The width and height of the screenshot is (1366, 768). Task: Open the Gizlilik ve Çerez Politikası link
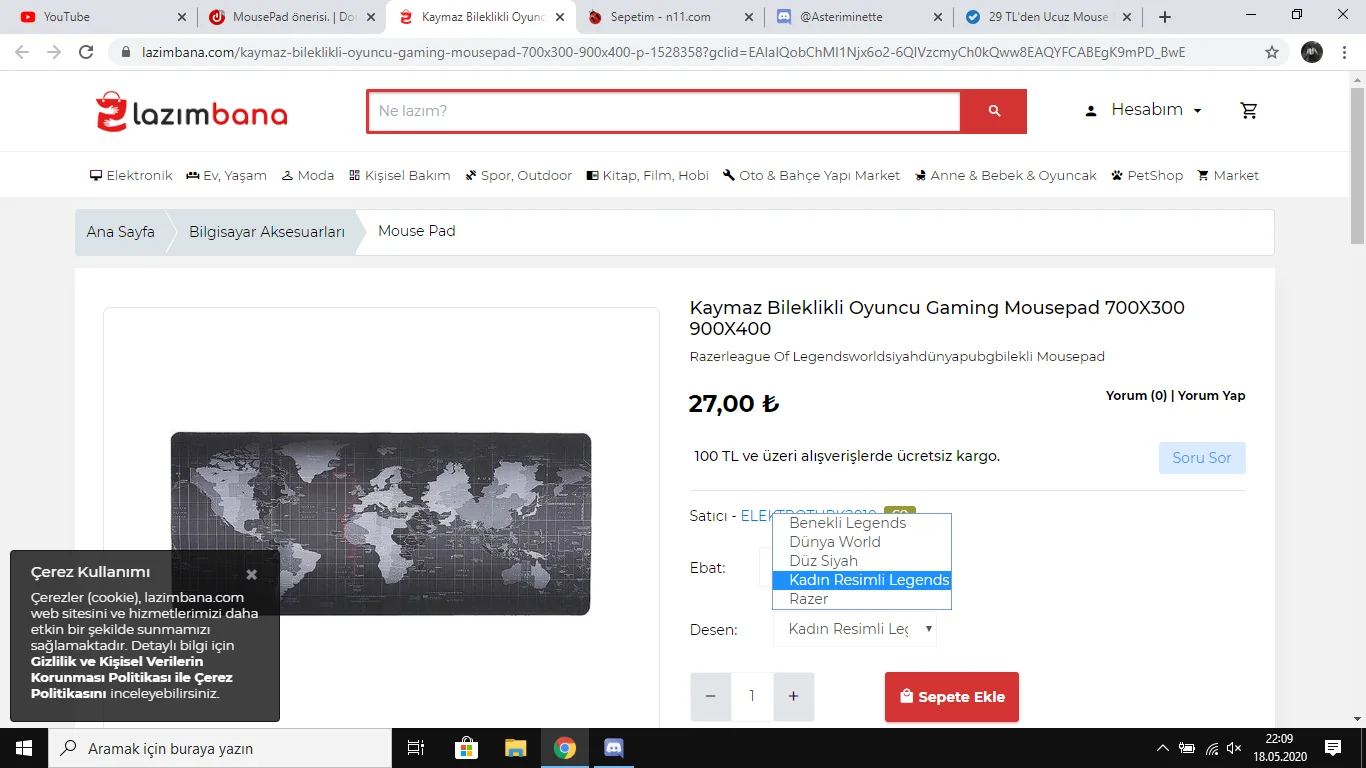pyautogui.click(x=132, y=677)
